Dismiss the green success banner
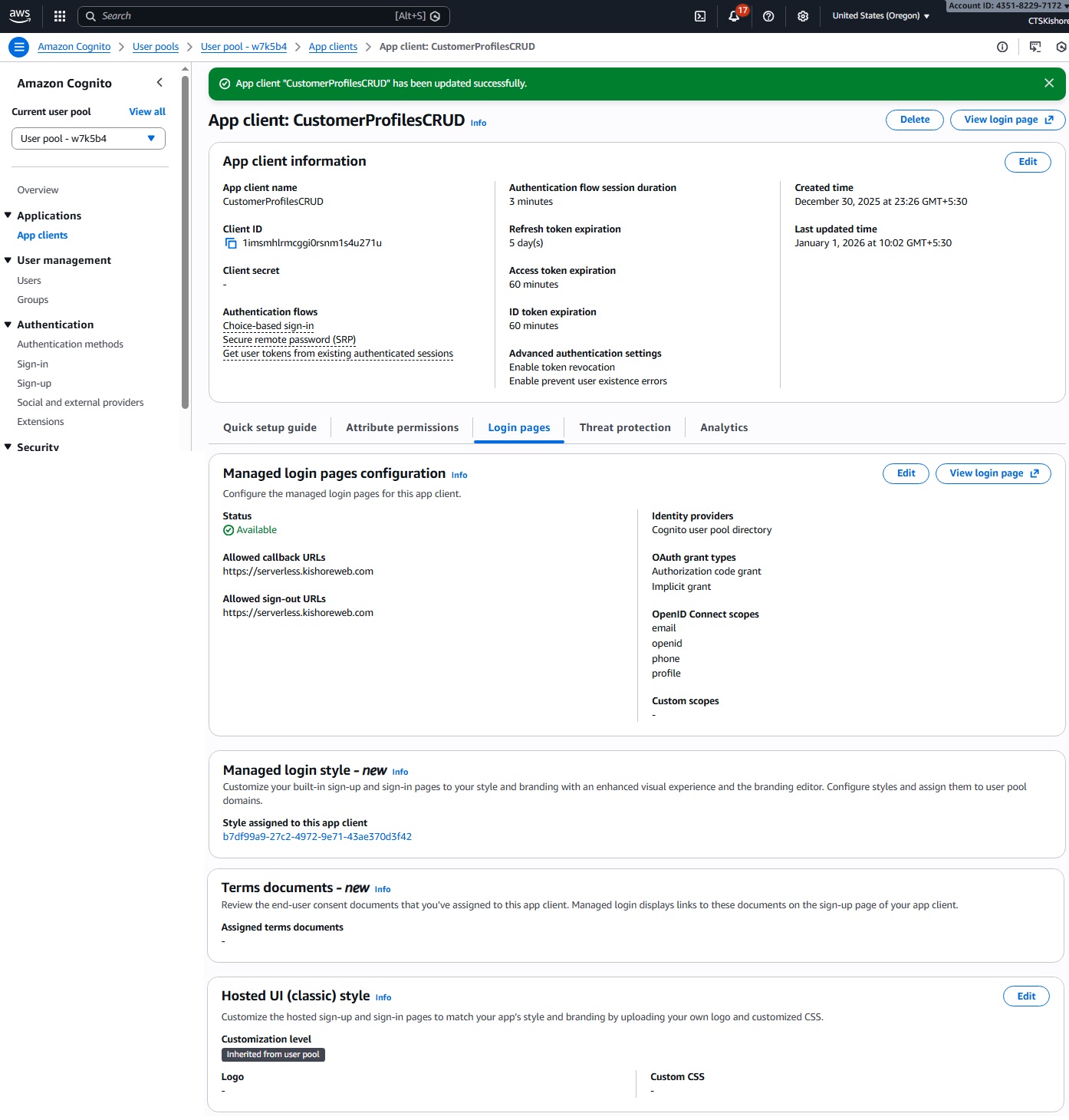Viewport: 1069px width, 1120px height. pos(1048,83)
